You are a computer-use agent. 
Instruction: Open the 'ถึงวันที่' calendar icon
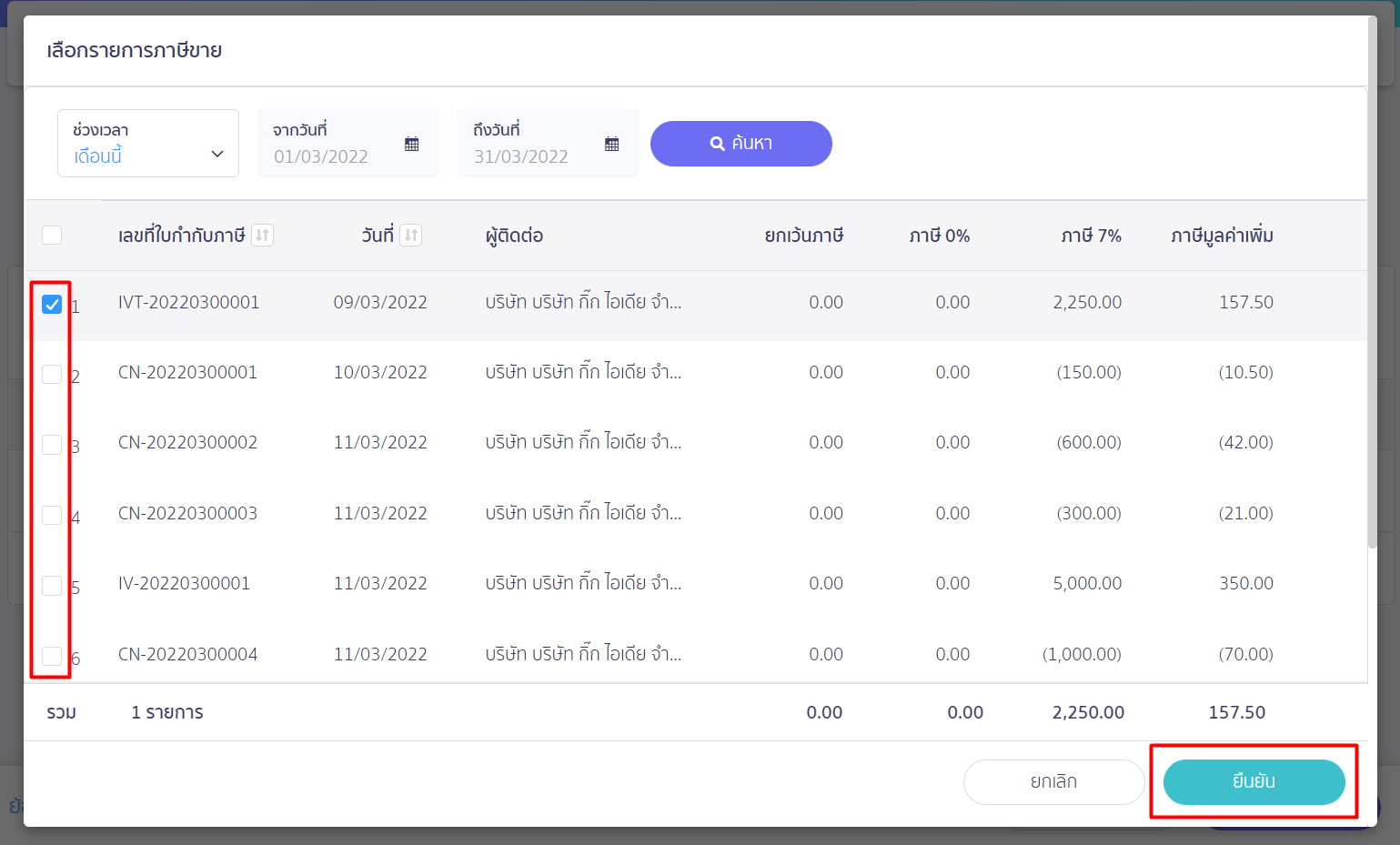point(611,144)
